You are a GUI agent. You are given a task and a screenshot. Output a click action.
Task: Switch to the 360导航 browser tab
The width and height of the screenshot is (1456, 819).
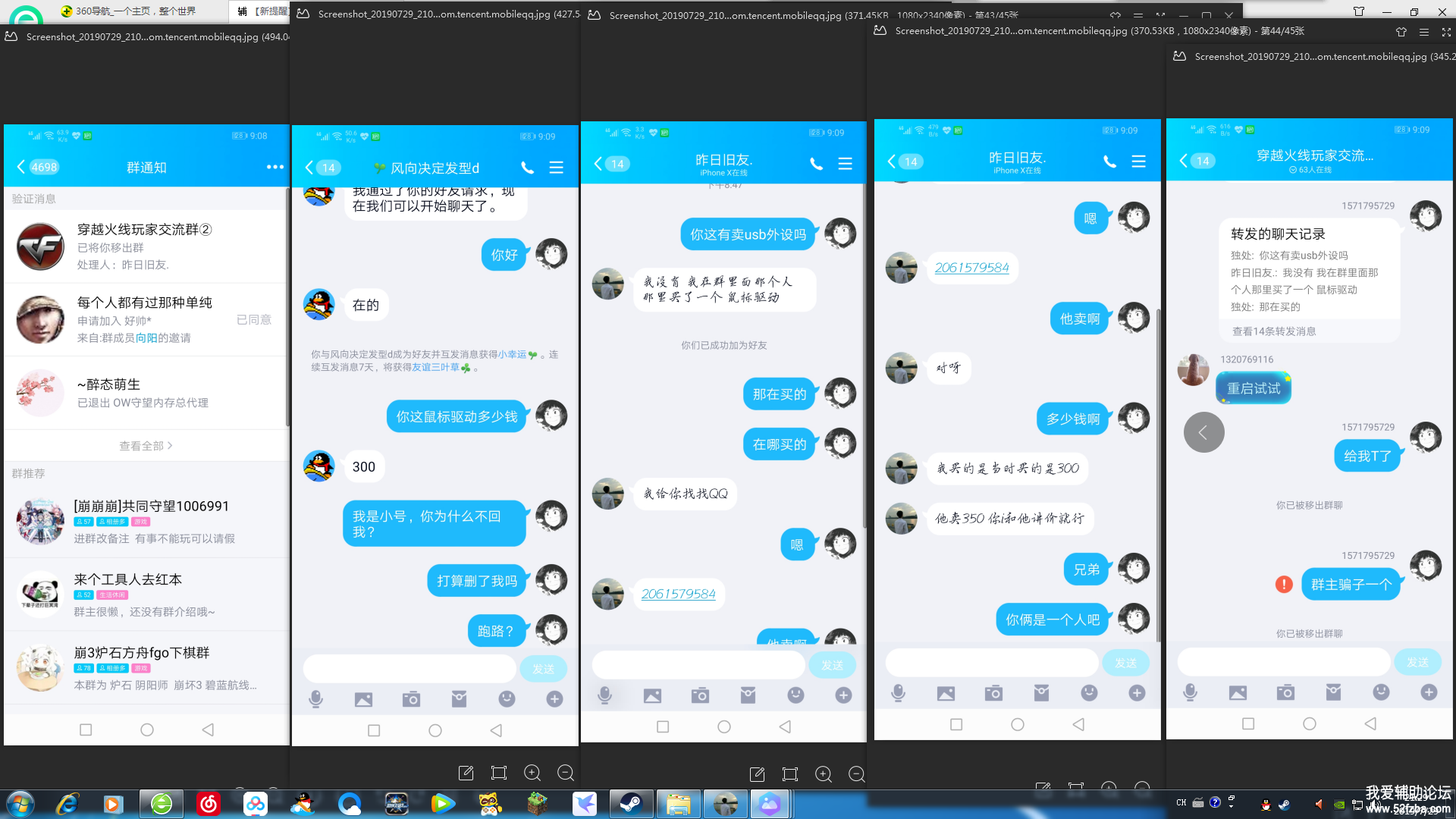point(136,11)
